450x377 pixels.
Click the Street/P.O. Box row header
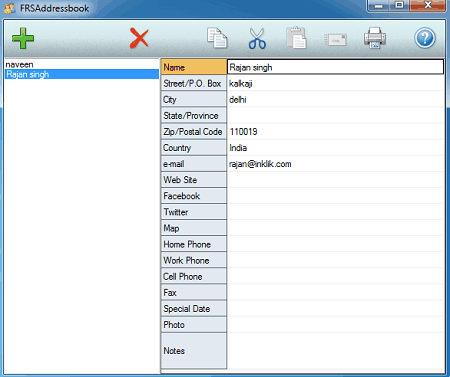pos(194,83)
